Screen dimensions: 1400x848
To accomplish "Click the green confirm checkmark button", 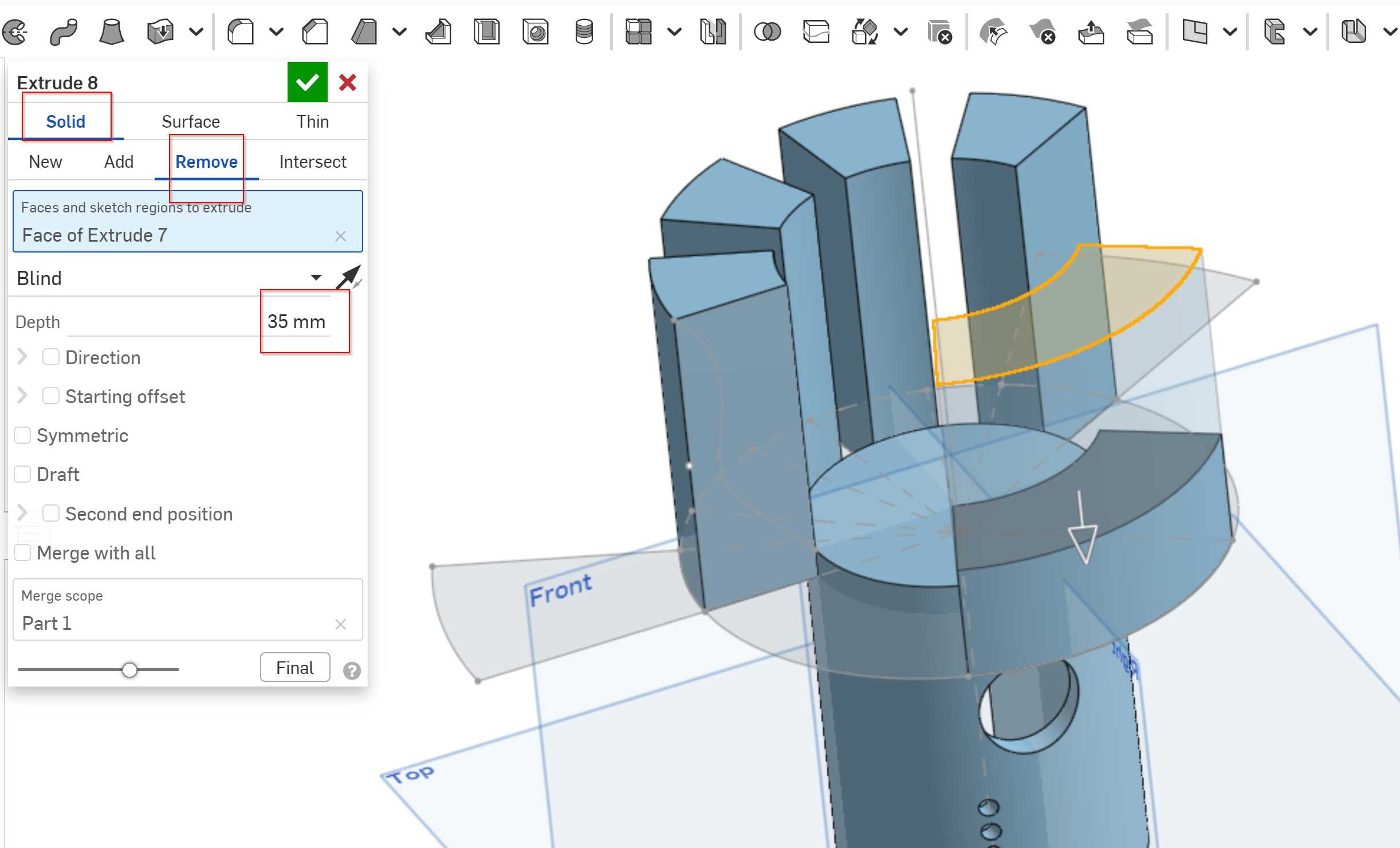I will [x=306, y=81].
